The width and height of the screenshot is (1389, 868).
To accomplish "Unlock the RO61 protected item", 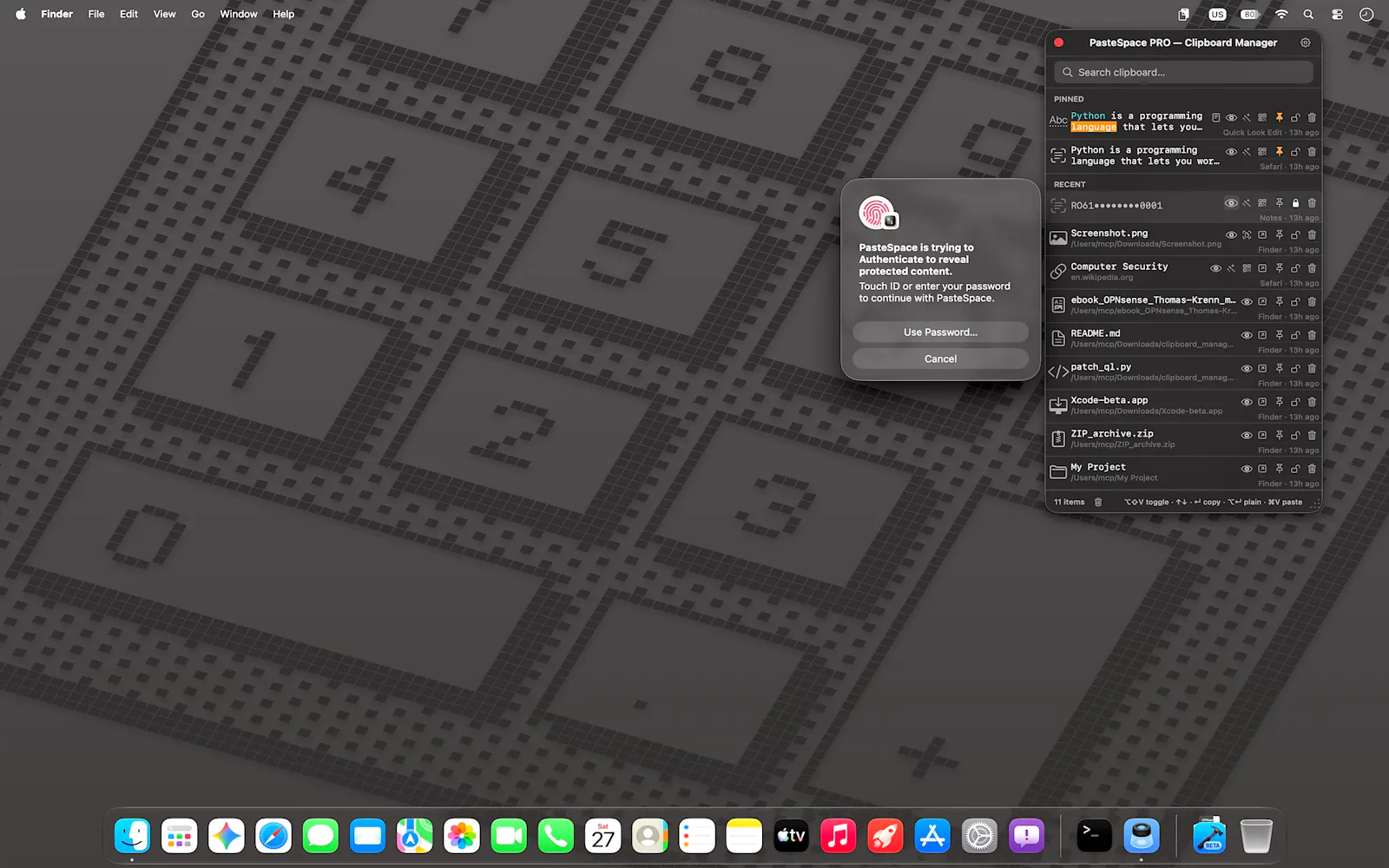I will tap(1295, 203).
